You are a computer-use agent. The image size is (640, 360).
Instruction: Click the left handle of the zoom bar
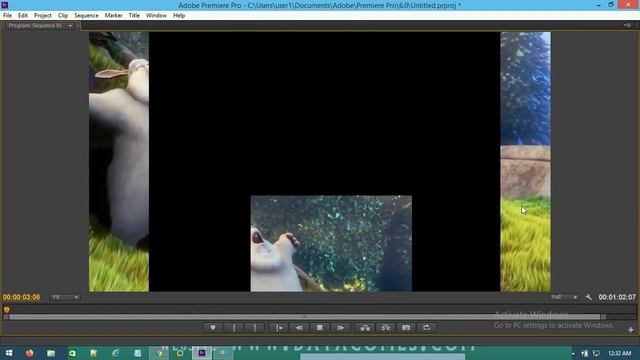pyautogui.click(x=6, y=317)
